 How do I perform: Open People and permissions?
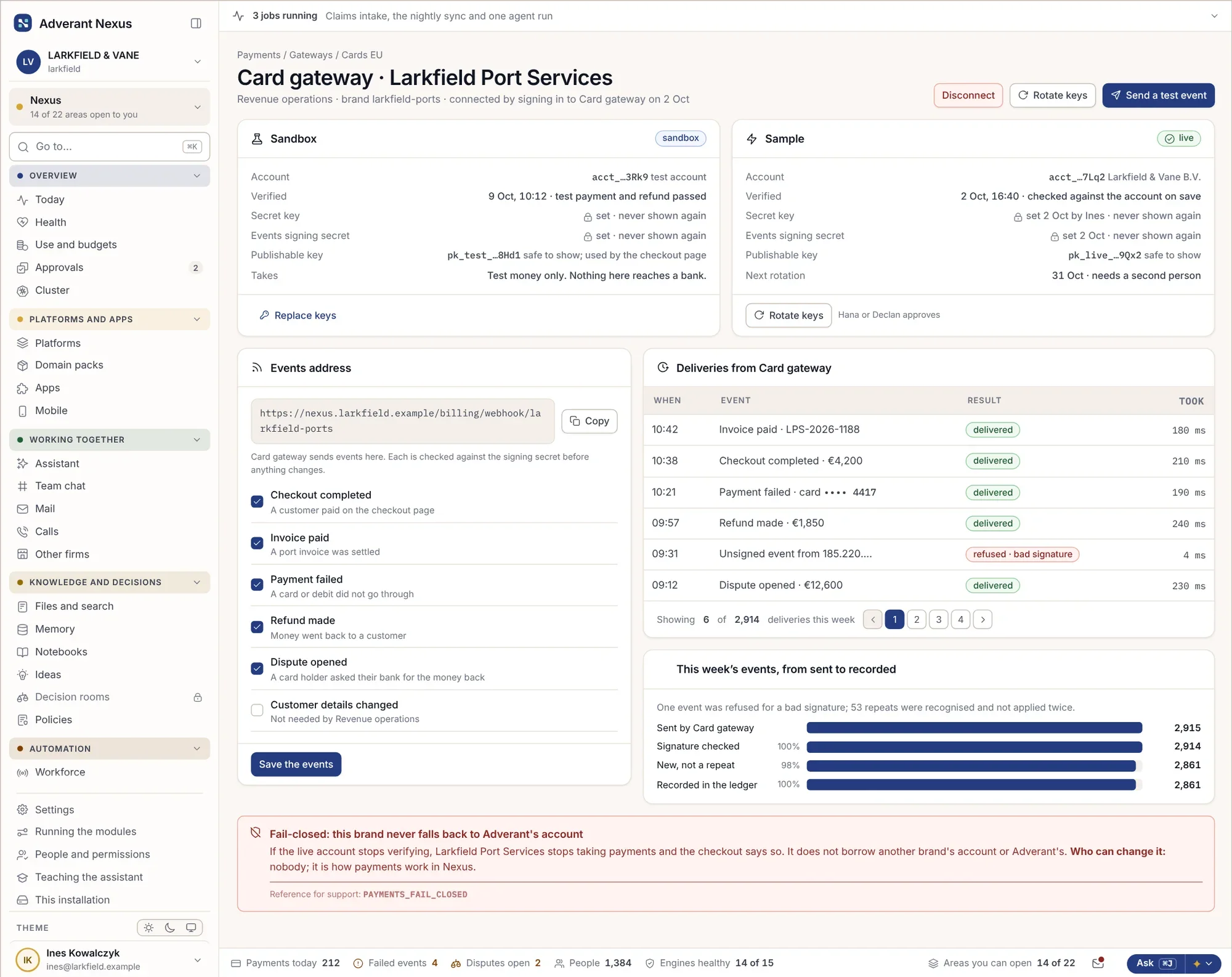click(x=110, y=854)
